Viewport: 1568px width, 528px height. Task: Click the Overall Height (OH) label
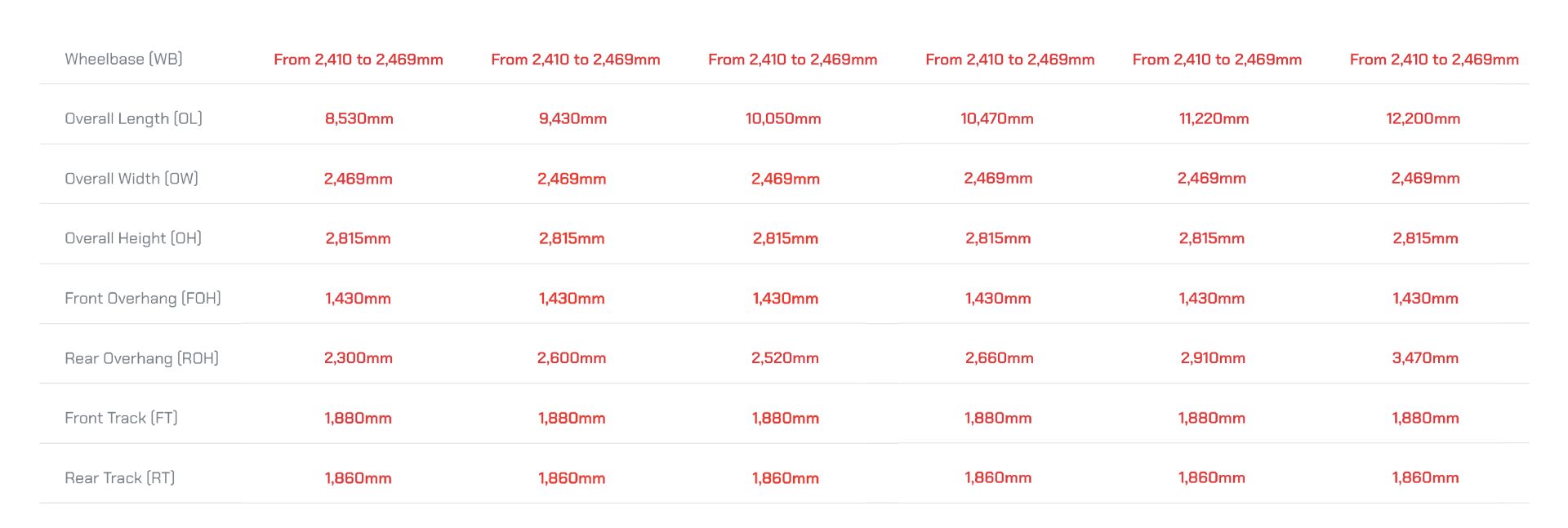click(133, 238)
